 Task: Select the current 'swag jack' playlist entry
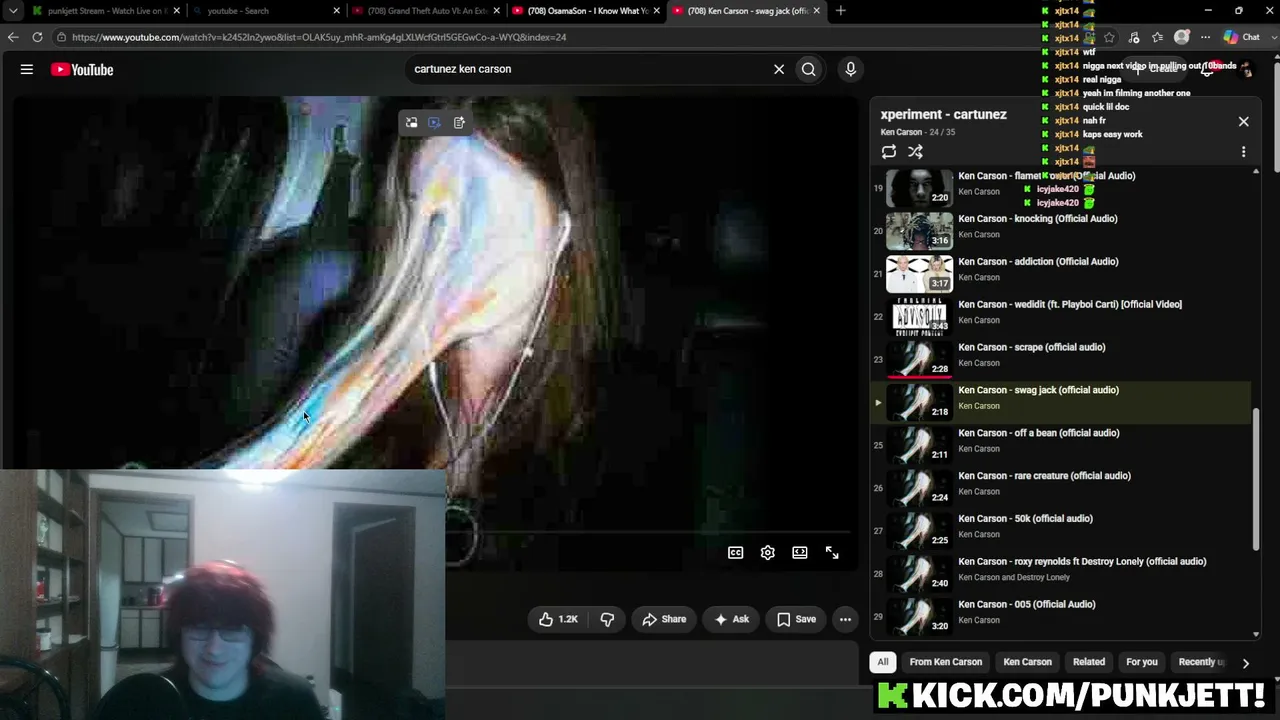pos(1060,402)
